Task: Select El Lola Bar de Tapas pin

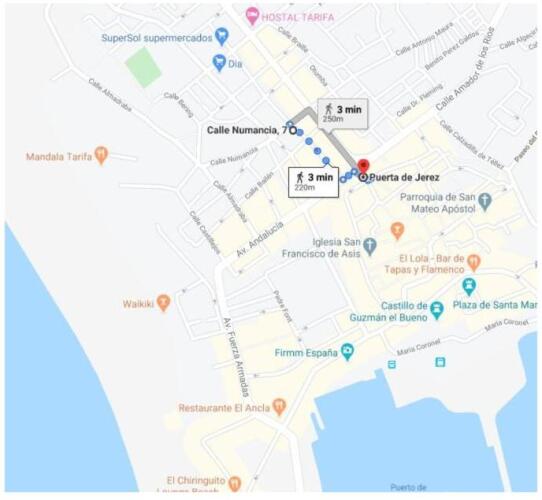Action: pyautogui.click(x=474, y=262)
